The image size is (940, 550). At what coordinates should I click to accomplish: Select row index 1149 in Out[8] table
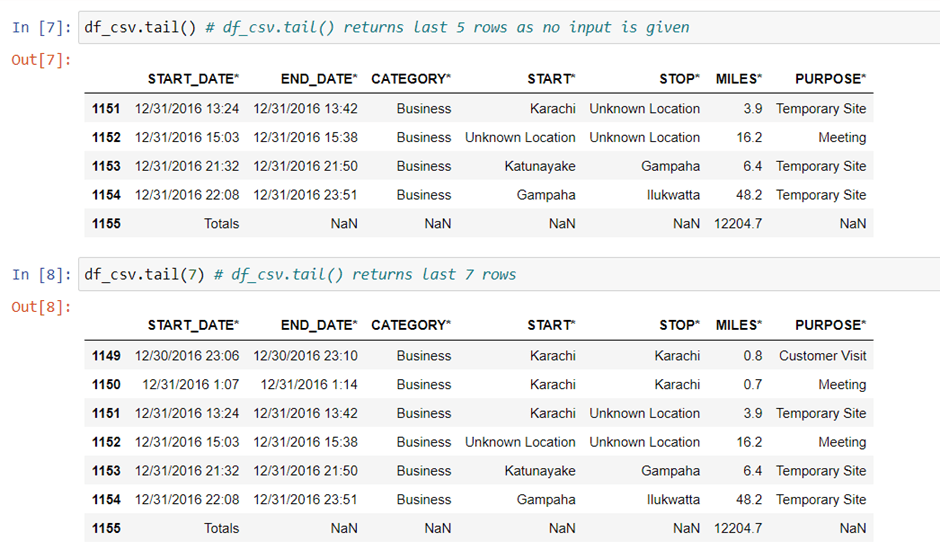(x=106, y=356)
